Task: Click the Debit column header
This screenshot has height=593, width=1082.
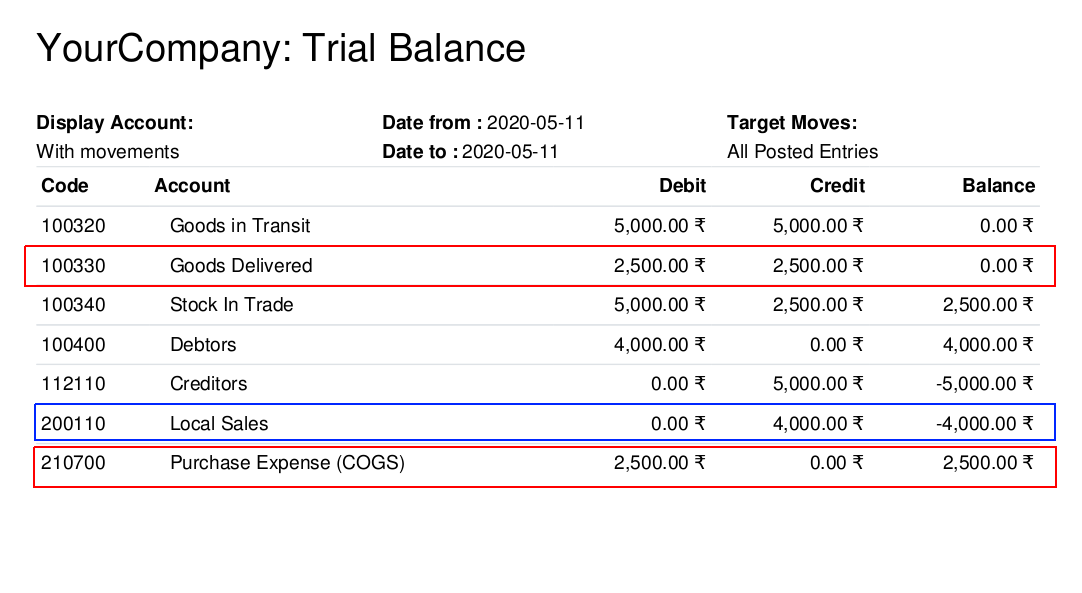Action: 682,186
